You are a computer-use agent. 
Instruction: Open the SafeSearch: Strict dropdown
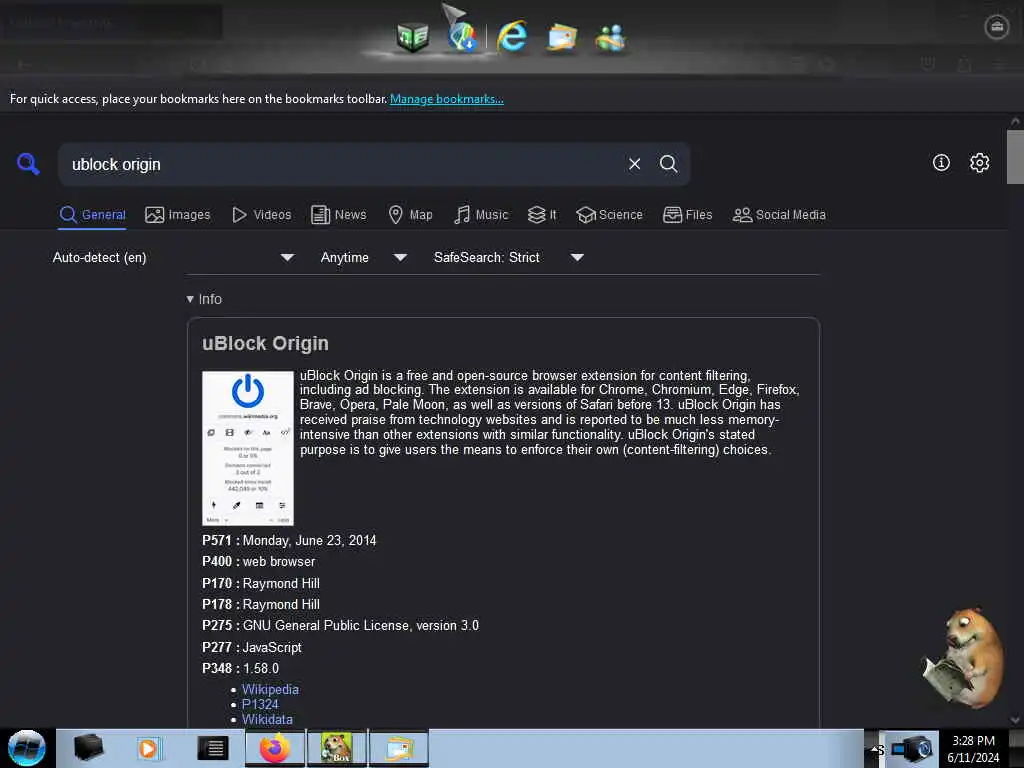click(508, 257)
